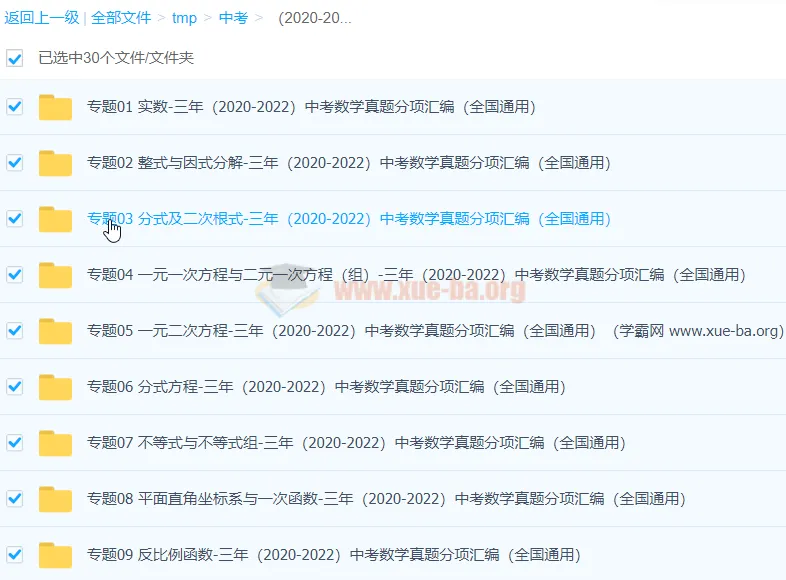Toggle the select-all checkbox for 30 files
Viewport: 786px width, 580px height.
click(15, 58)
